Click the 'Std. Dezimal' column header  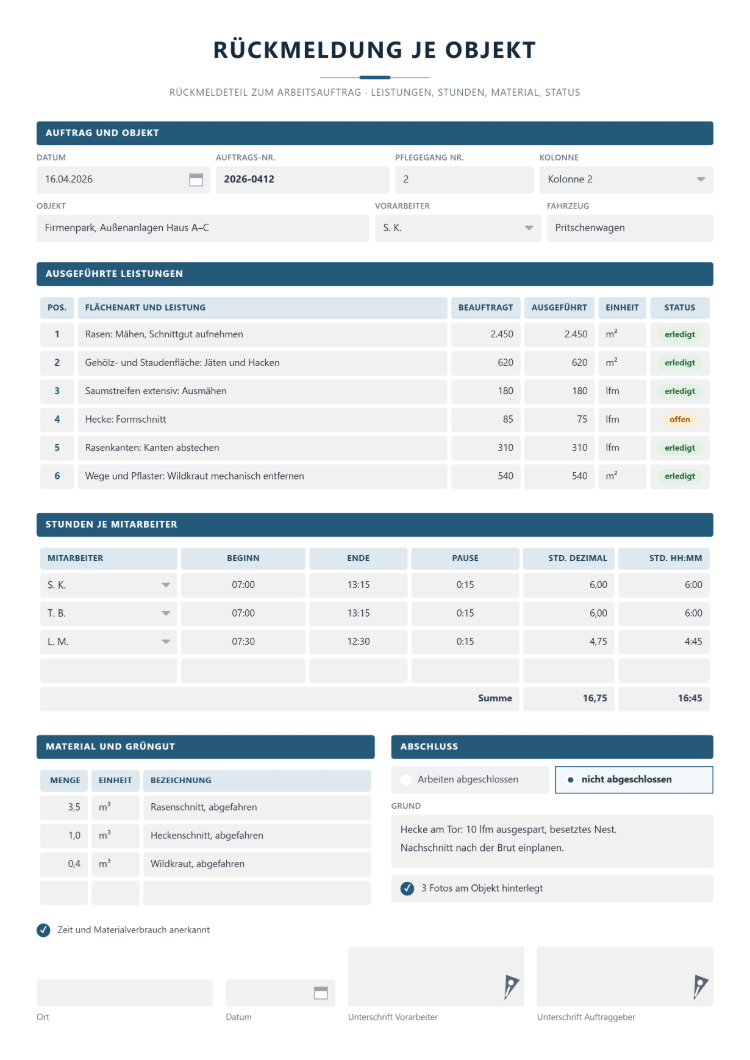tap(569, 558)
